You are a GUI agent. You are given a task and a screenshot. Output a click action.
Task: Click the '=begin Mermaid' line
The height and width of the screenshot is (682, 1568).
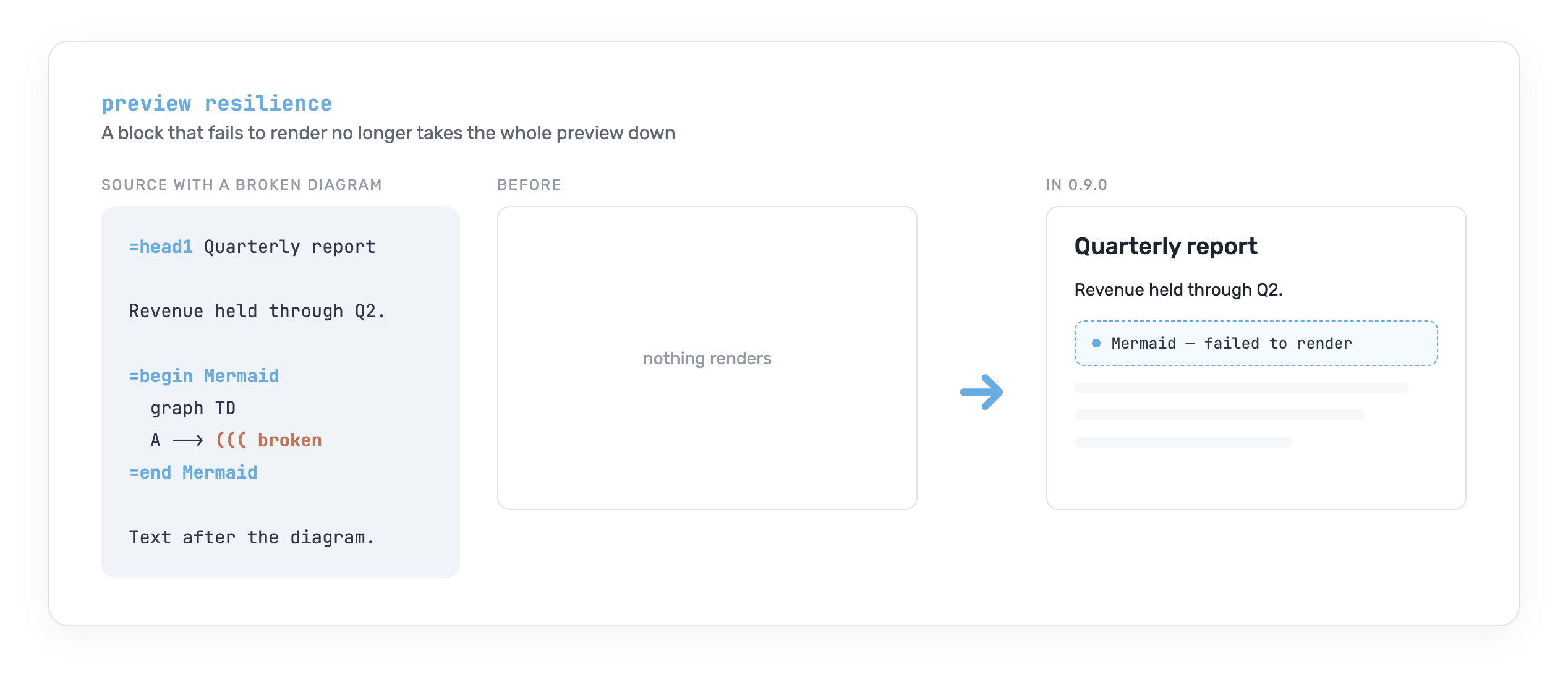tap(204, 376)
